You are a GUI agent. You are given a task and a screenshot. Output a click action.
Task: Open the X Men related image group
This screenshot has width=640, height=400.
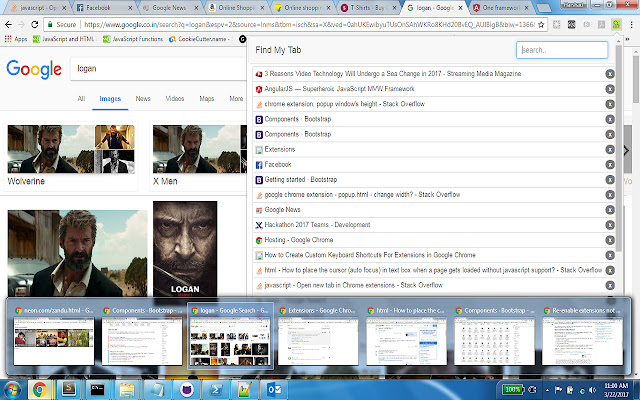click(x=200, y=156)
